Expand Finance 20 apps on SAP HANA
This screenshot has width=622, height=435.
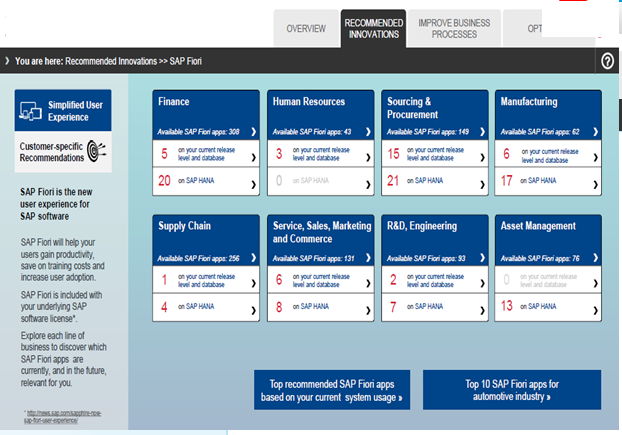pos(253,182)
